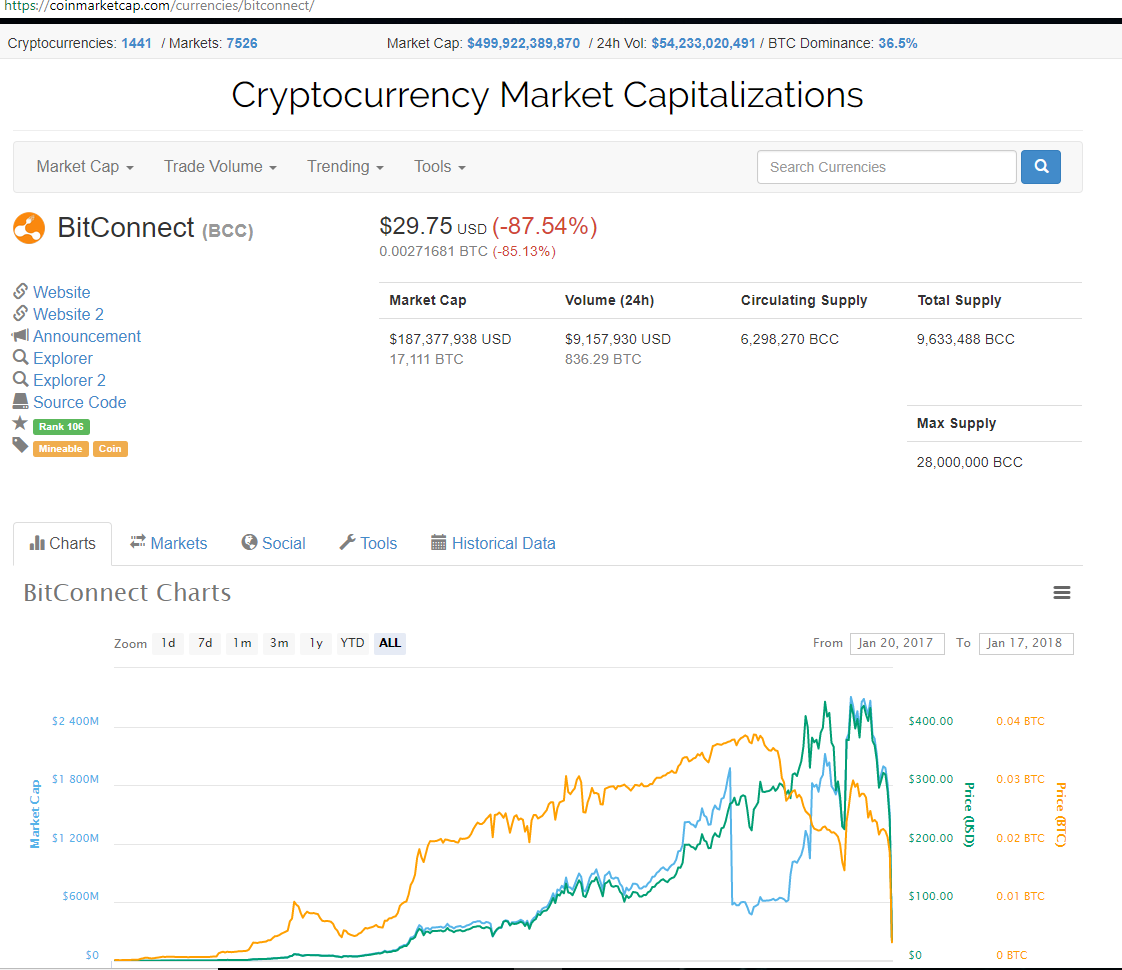Click the 24h Vol value $54,233,020,491
The image size is (1122, 970).
point(703,44)
